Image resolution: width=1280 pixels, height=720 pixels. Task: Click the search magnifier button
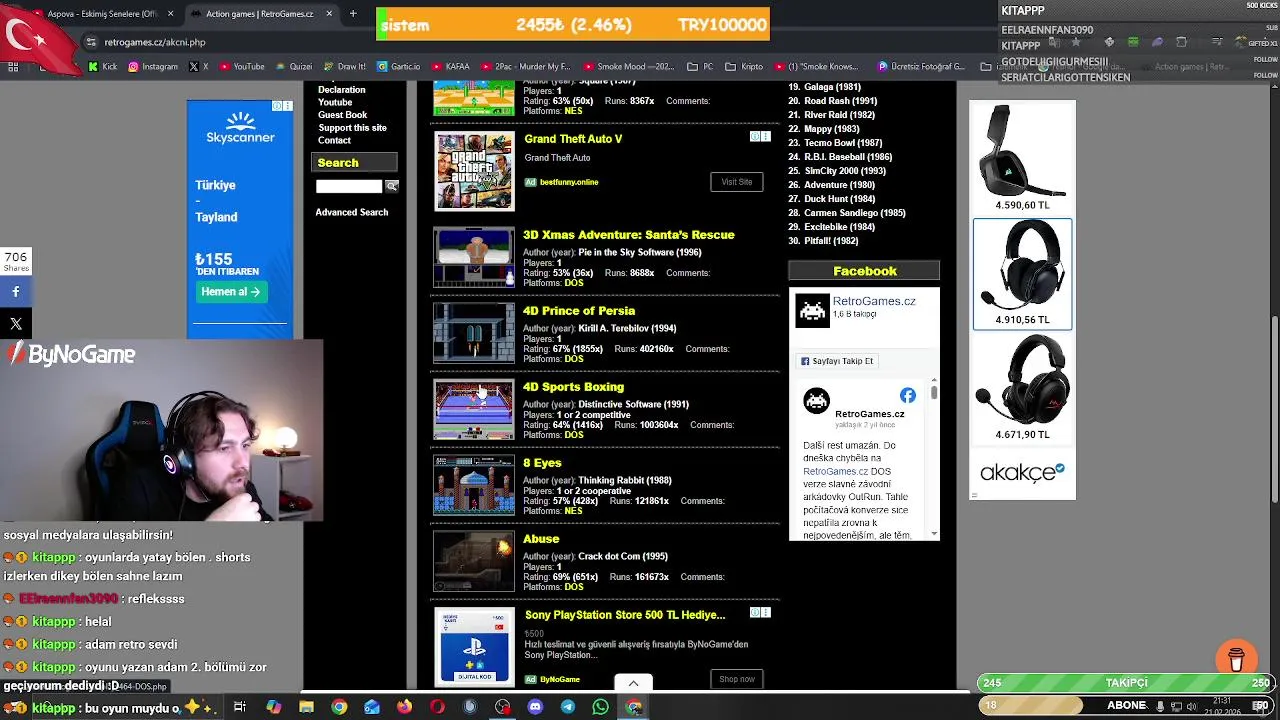click(x=392, y=186)
